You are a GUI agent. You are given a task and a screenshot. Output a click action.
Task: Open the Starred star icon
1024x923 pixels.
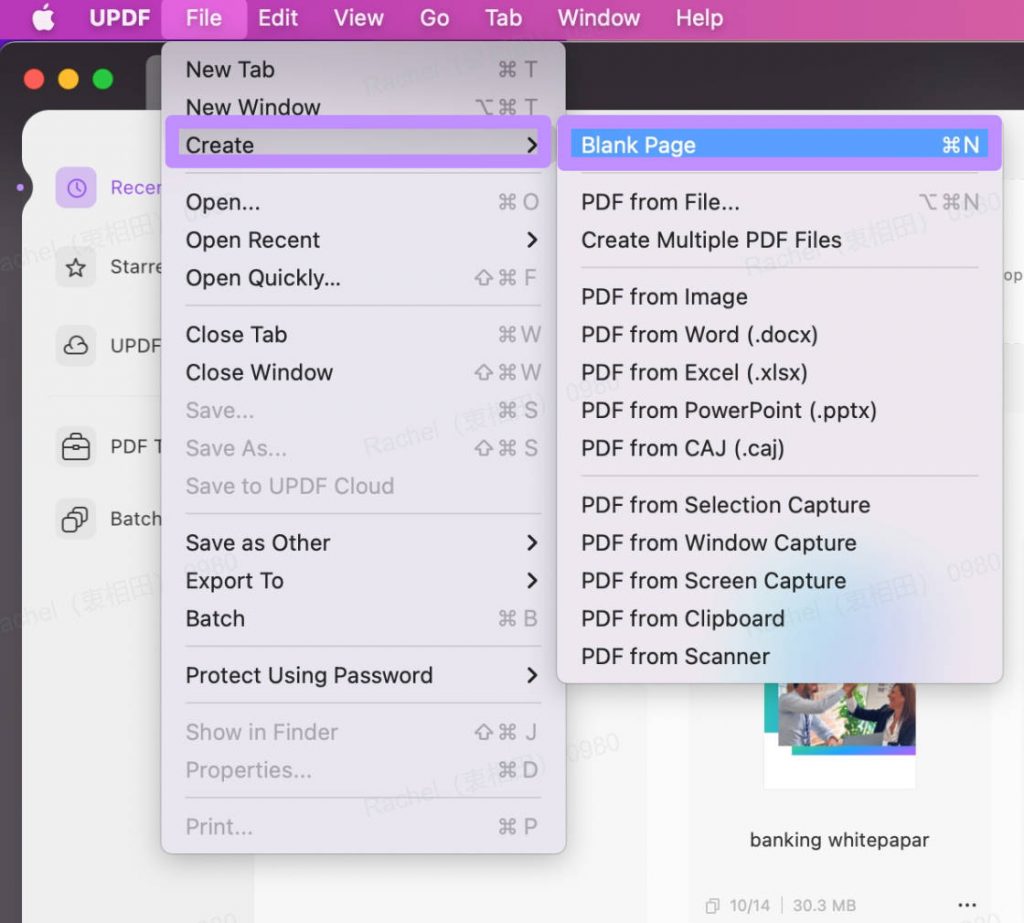(76, 267)
